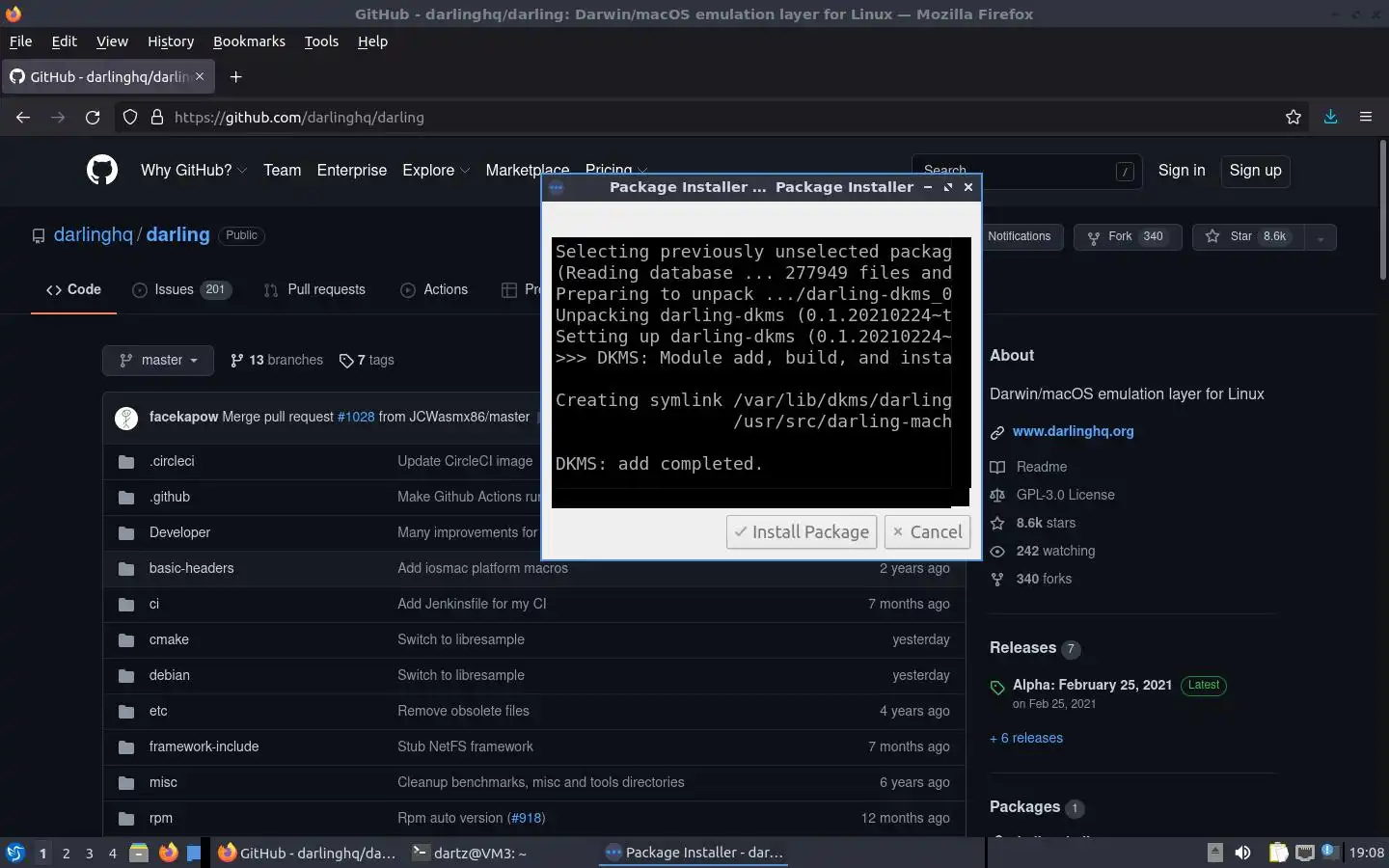The width and height of the screenshot is (1389, 868).
Task: Switch to the Pull requests tab
Action: pyautogui.click(x=314, y=289)
